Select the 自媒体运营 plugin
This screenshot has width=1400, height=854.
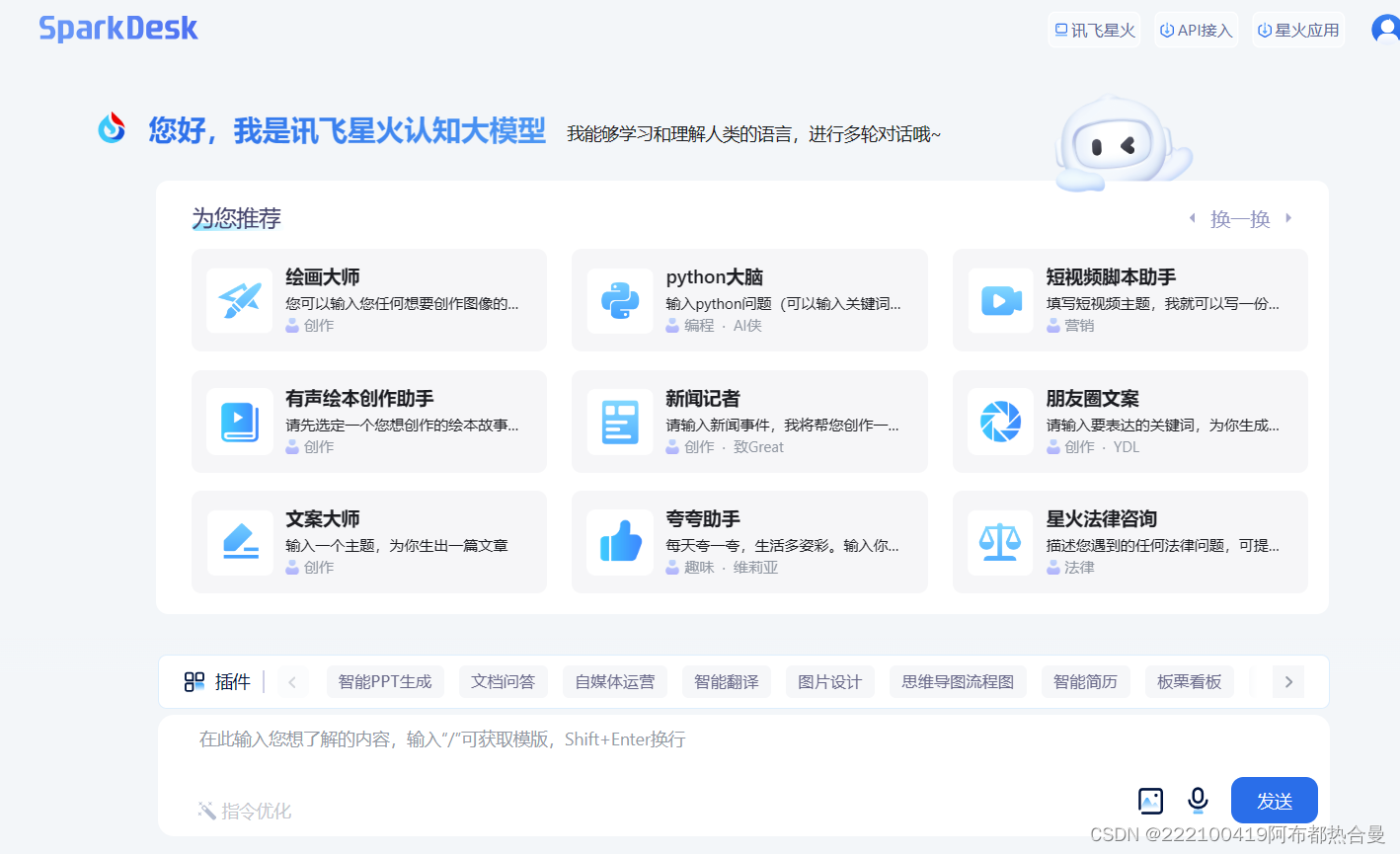click(615, 681)
